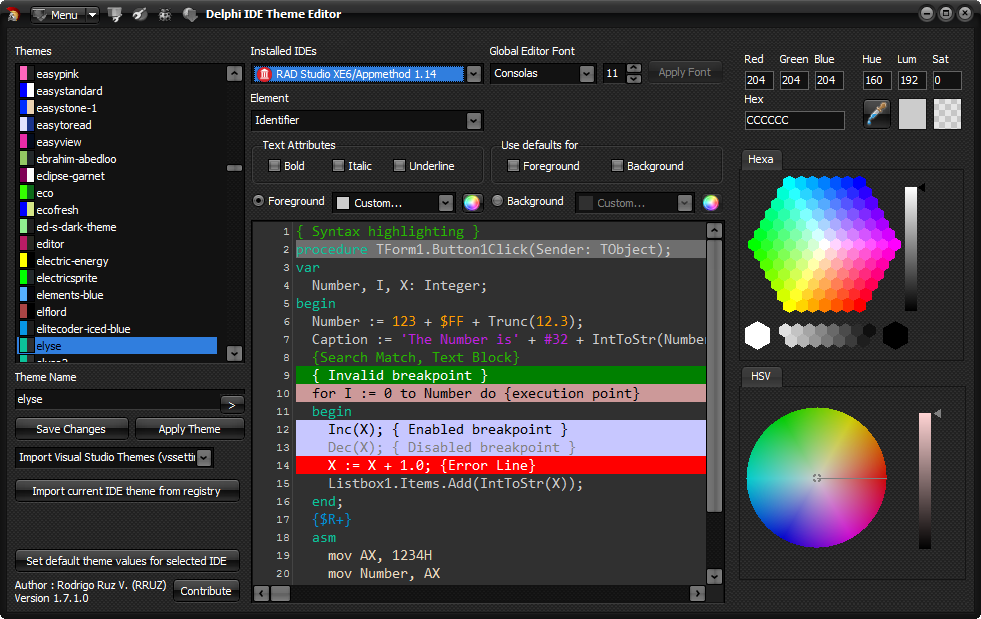Select the Background radio button

click(497, 201)
